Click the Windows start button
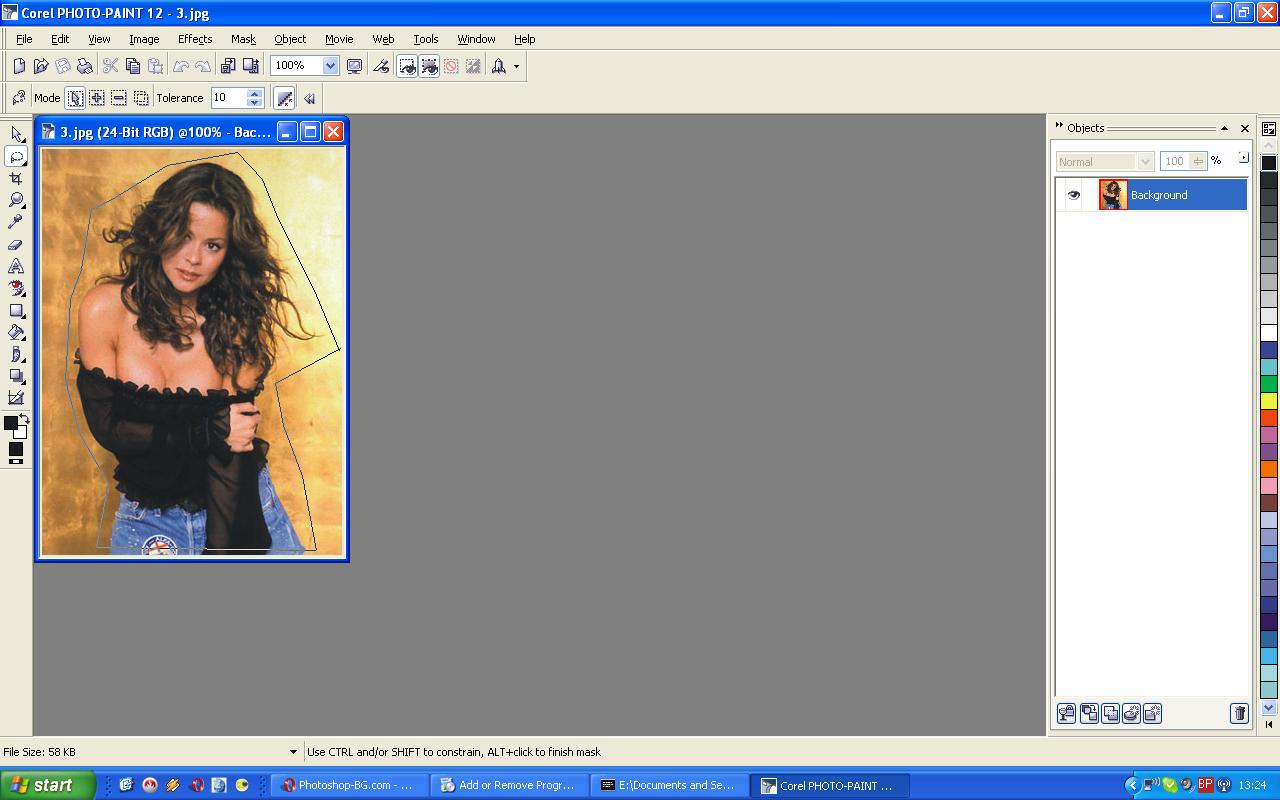The height and width of the screenshot is (800, 1280). [47, 785]
